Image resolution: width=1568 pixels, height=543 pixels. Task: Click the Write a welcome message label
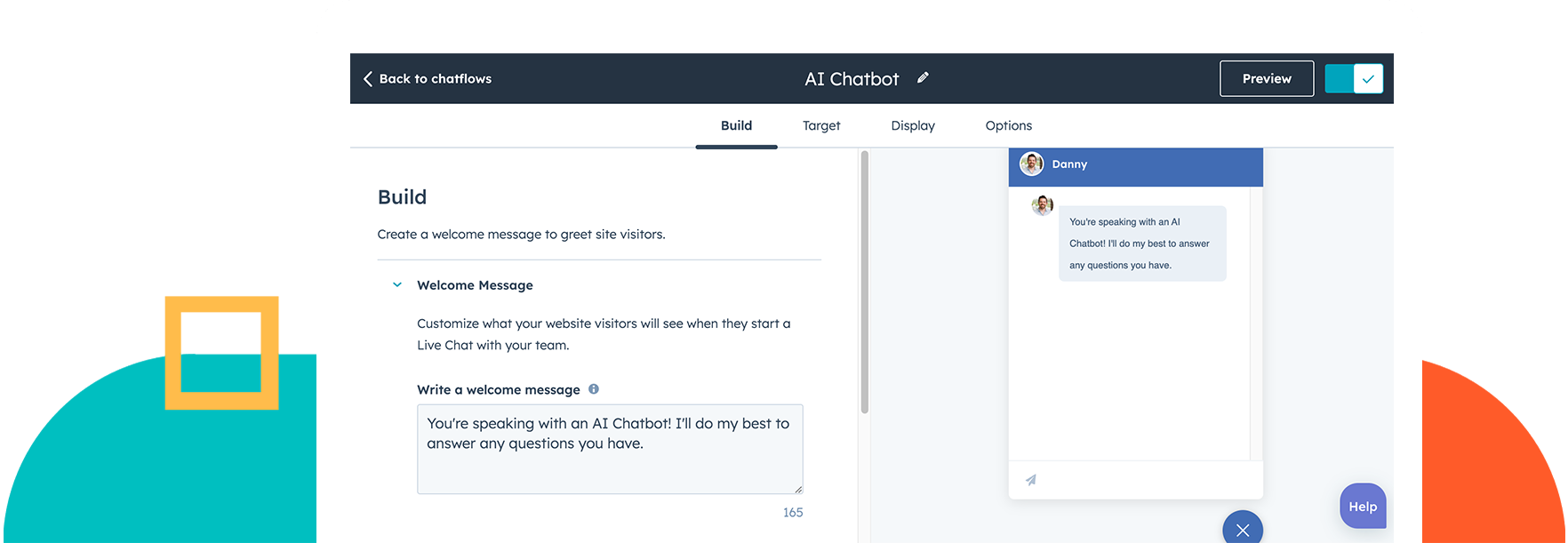click(x=499, y=389)
